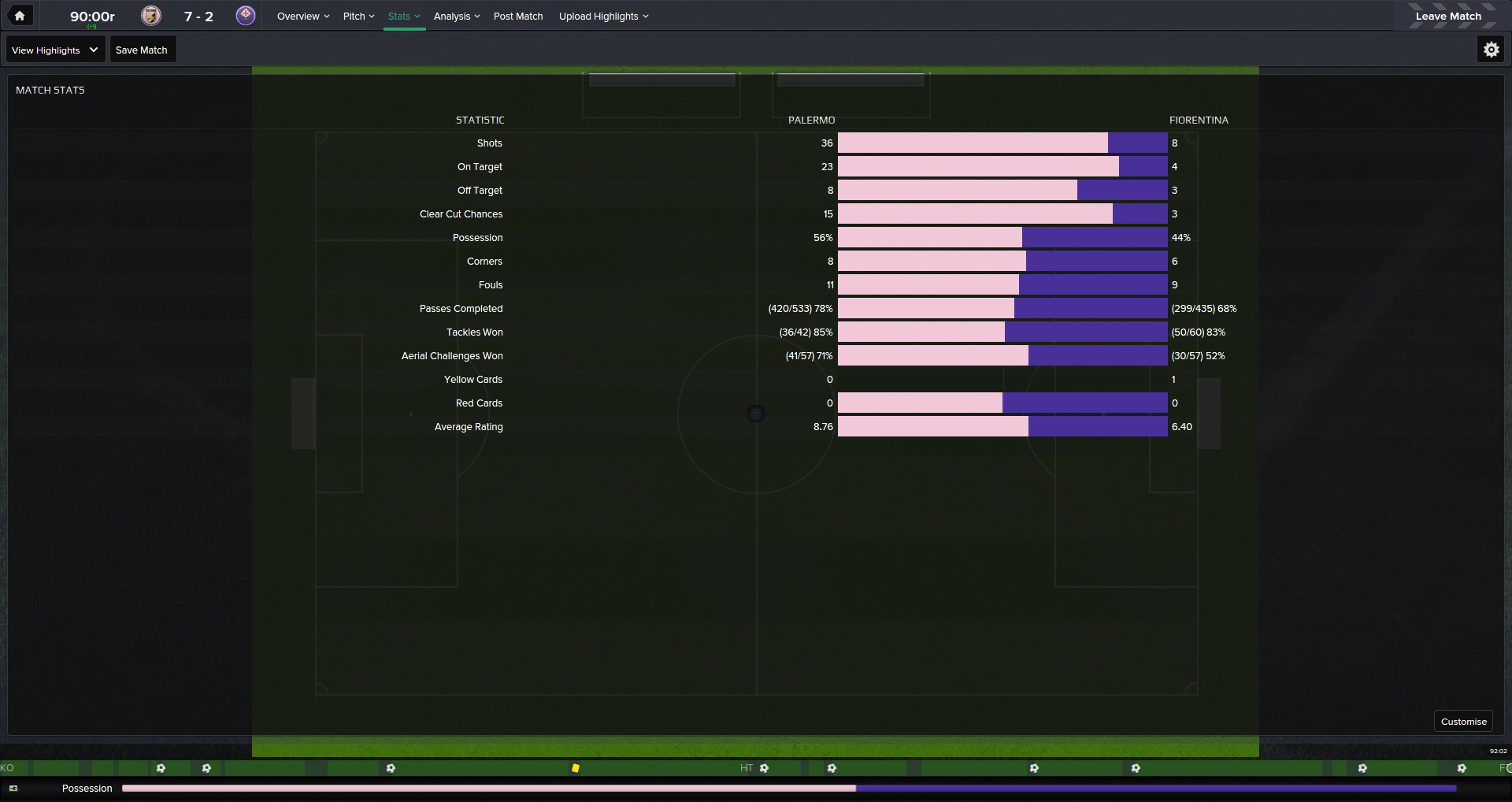Click the yellow card marker on timeline
The height and width of the screenshot is (802, 1512).
pos(576,768)
